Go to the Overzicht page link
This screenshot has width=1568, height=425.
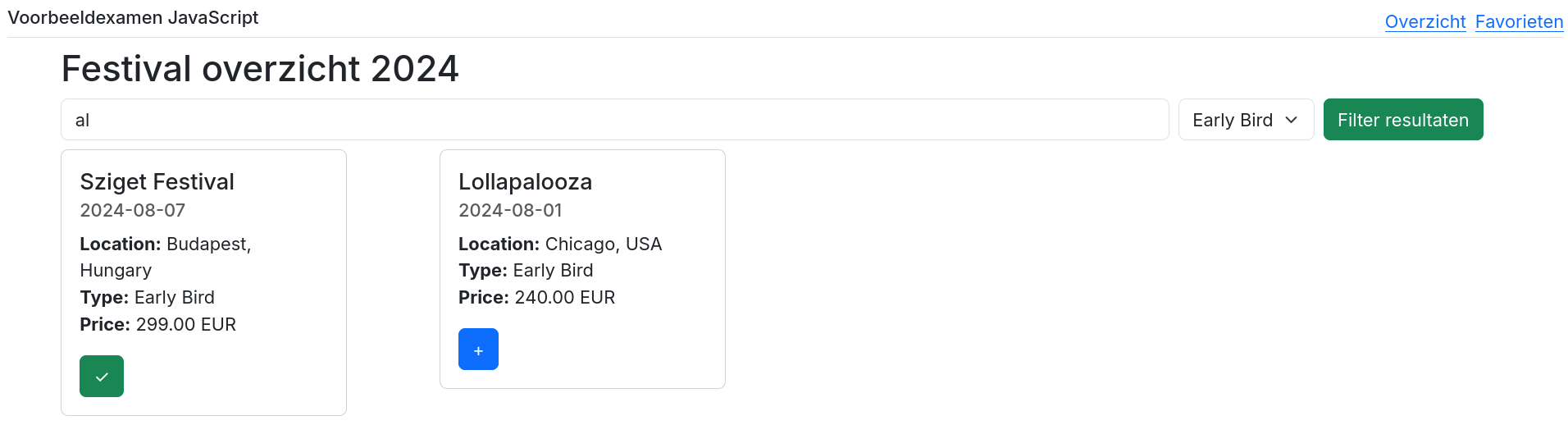pyautogui.click(x=1424, y=22)
